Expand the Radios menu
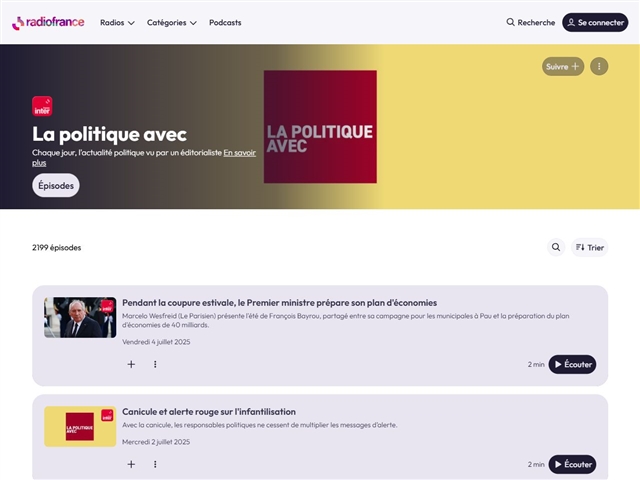The width and height of the screenshot is (640, 480). [x=117, y=23]
